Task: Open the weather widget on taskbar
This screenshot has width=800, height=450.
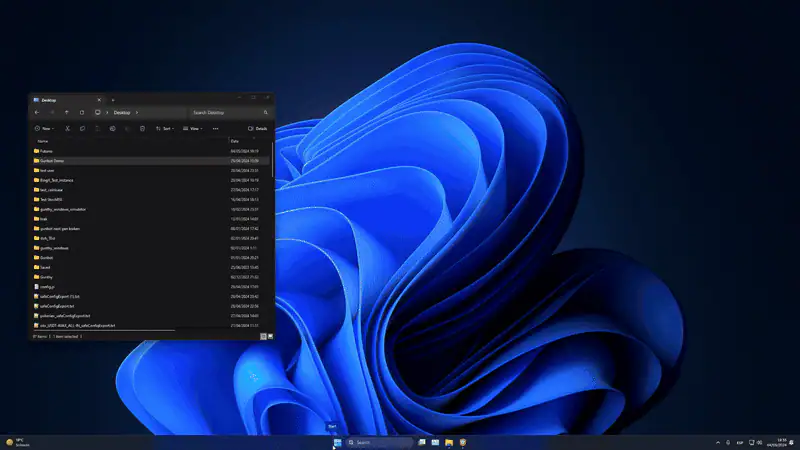Action: tap(18, 442)
